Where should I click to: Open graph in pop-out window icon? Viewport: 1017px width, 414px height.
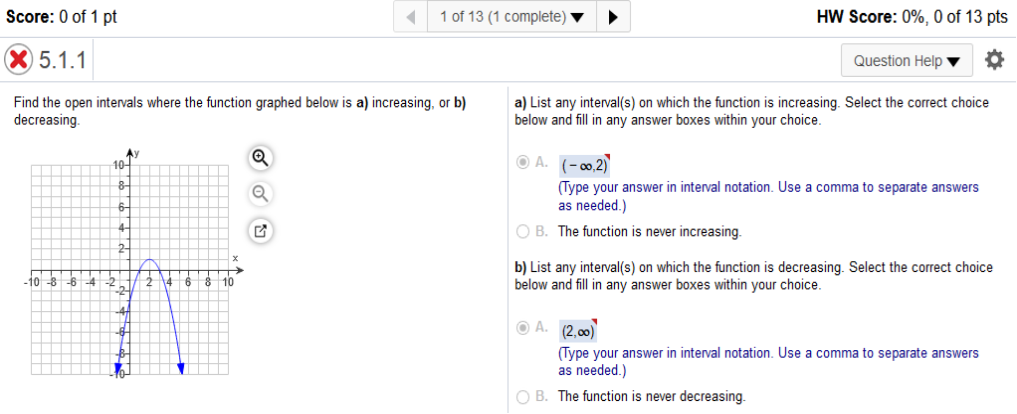[261, 230]
